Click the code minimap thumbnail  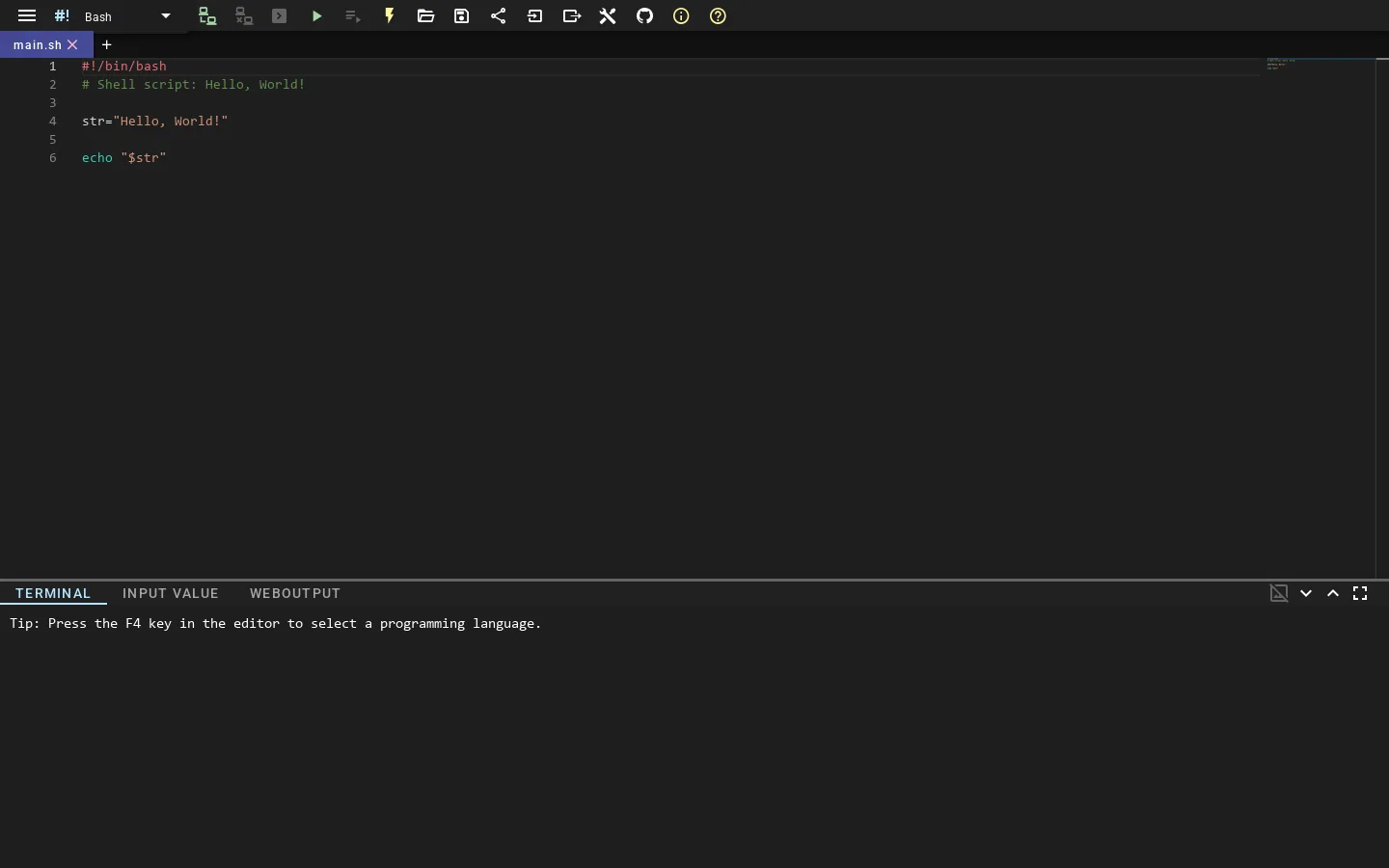[1282, 64]
